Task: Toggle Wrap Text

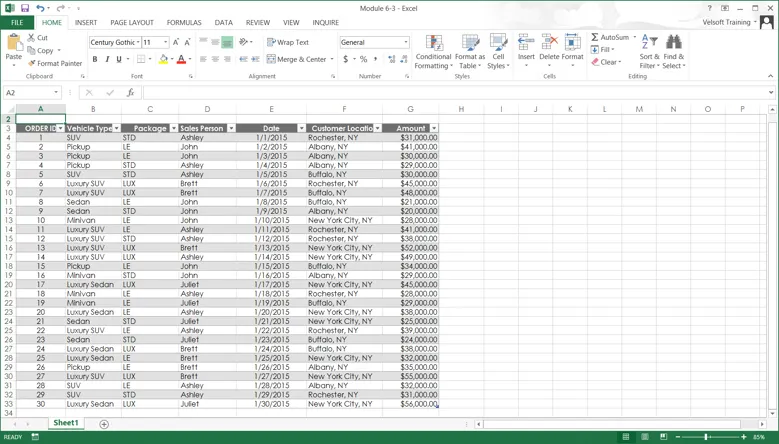Action: click(288, 42)
